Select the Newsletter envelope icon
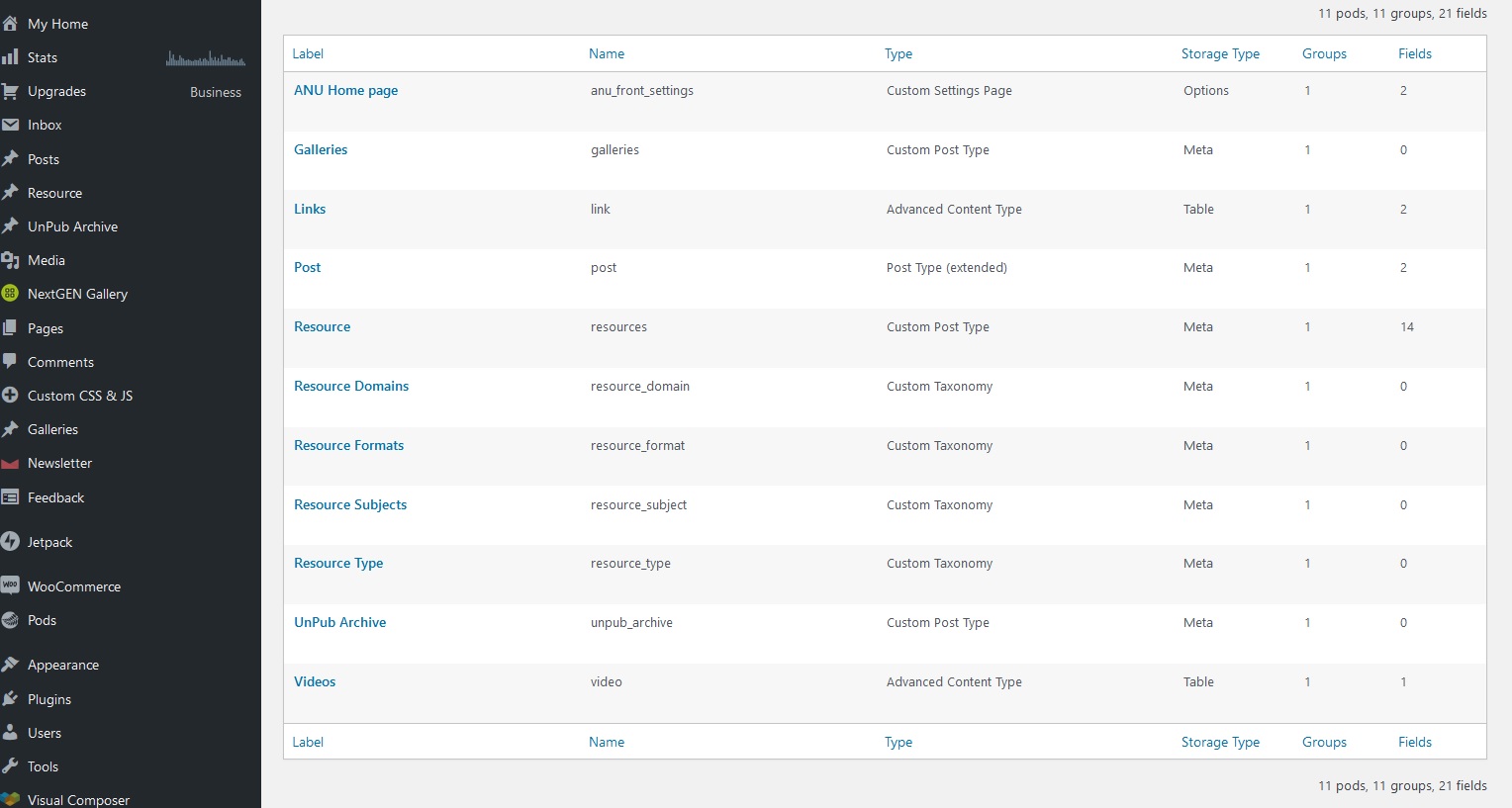The height and width of the screenshot is (808, 1512). 11,463
